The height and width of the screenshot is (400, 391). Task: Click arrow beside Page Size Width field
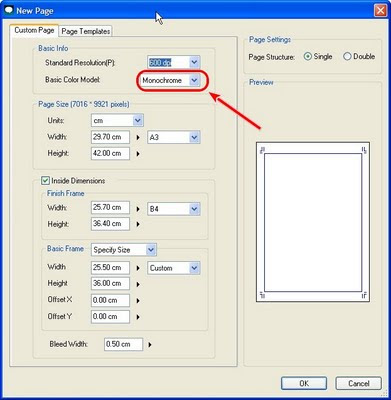(x=138, y=138)
